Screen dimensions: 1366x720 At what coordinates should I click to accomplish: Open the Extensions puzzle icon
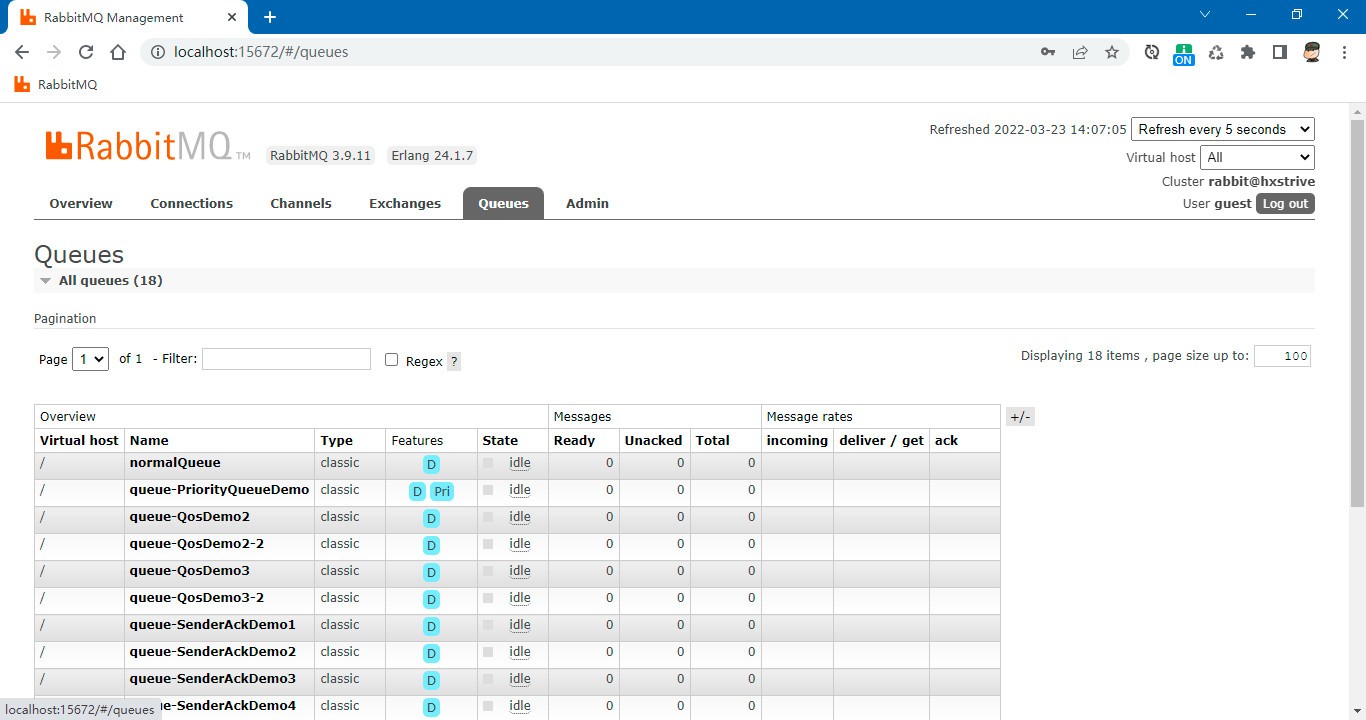tap(1248, 52)
